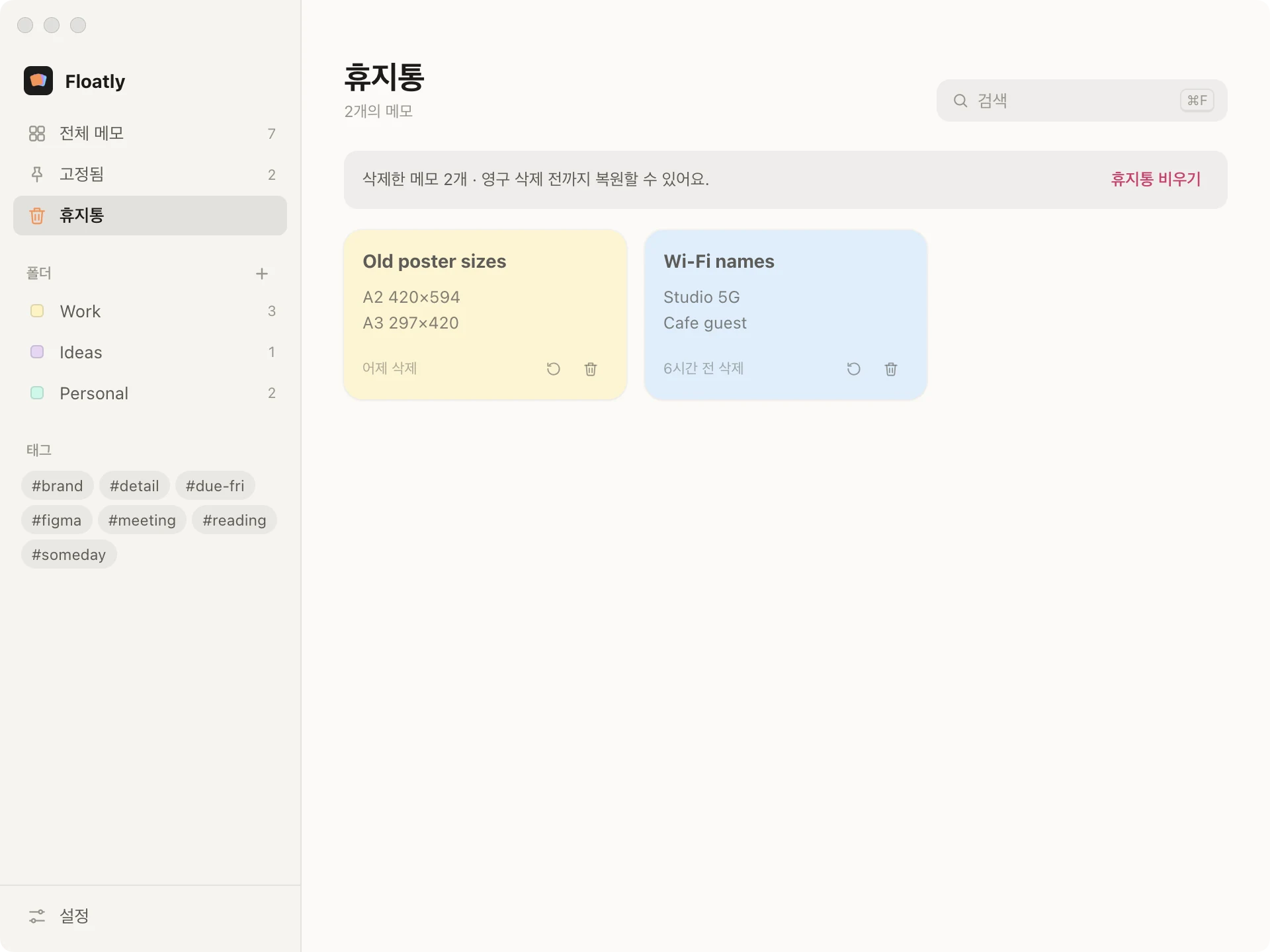The image size is (1270, 952).
Task: Open the Old poster sizes note card
Action: click(x=485, y=315)
